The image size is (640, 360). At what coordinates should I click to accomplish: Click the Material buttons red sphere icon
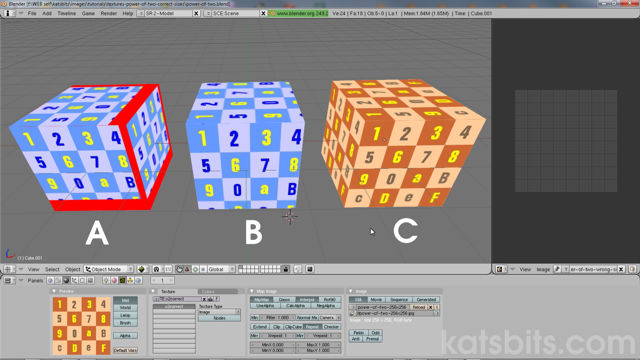click(114, 280)
